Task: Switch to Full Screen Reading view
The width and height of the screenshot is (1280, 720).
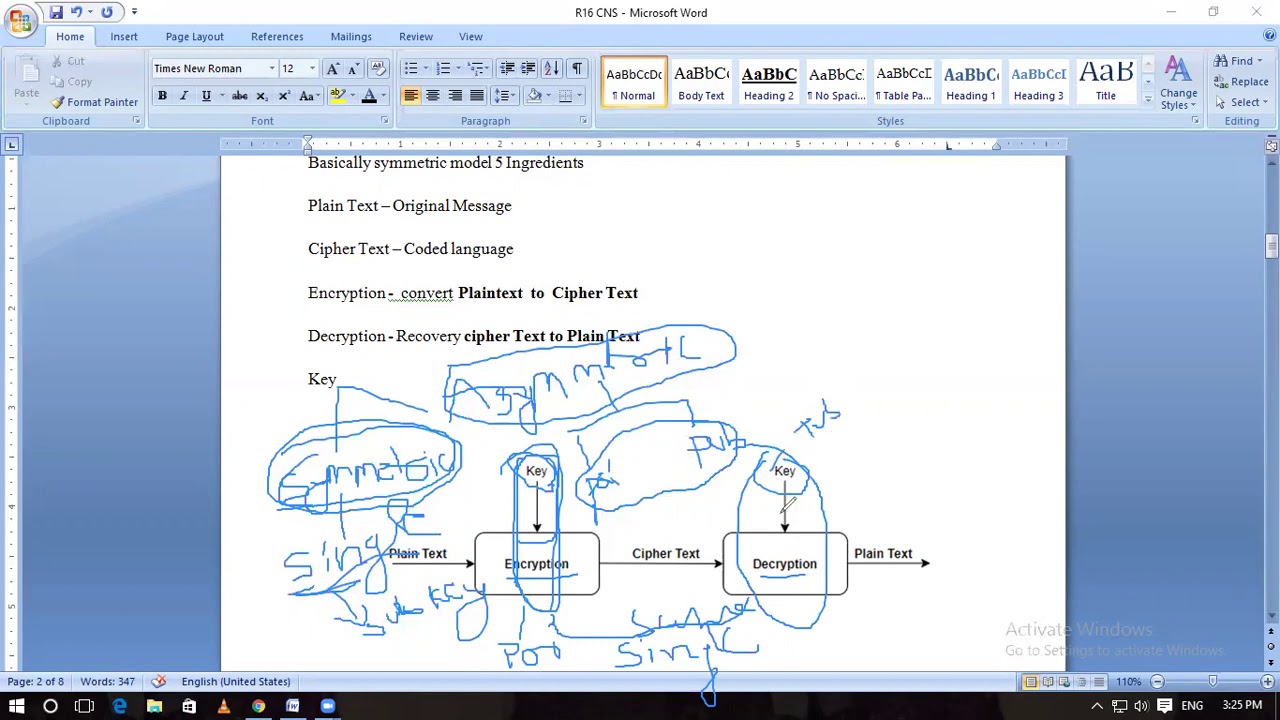Action: pyautogui.click(x=1048, y=682)
